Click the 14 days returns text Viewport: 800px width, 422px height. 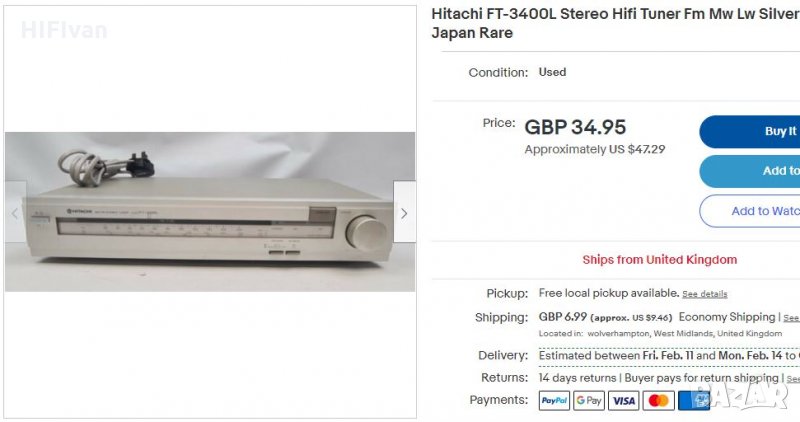coord(578,378)
